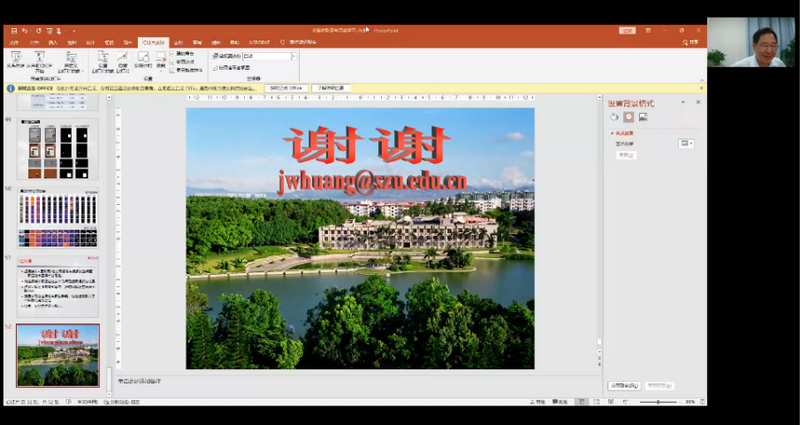Switch to the Insert ribbon tab

tap(52, 42)
